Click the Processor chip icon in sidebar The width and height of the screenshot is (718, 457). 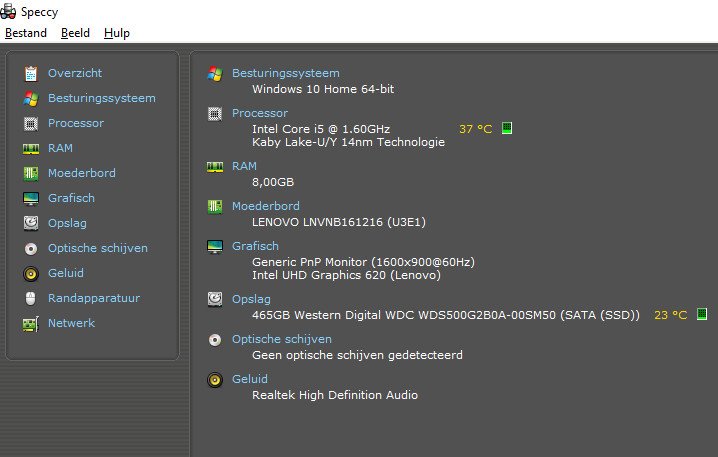pos(31,123)
